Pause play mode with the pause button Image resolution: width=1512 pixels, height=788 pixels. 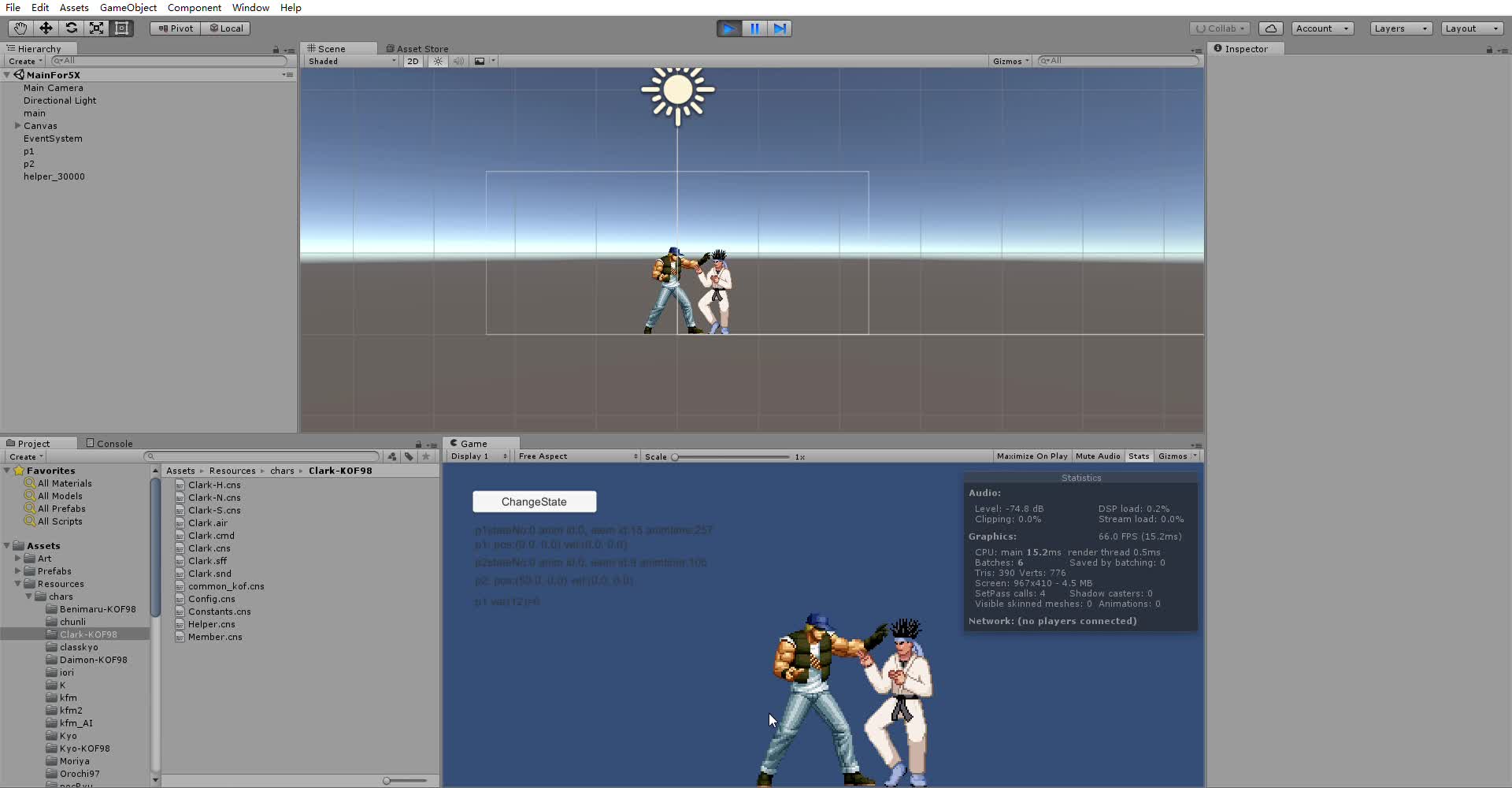tap(754, 28)
